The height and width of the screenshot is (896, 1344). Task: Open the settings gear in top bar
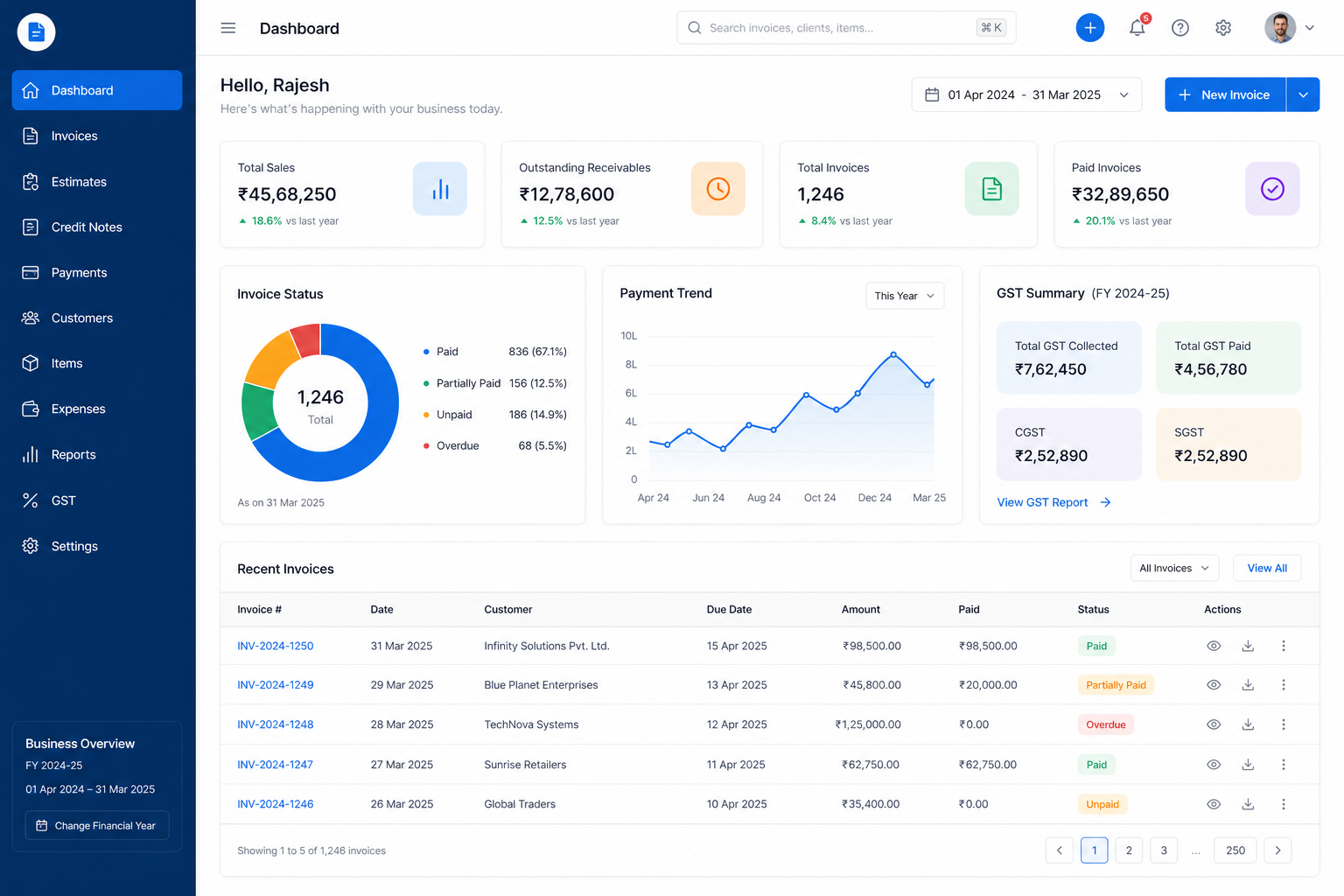1223,28
